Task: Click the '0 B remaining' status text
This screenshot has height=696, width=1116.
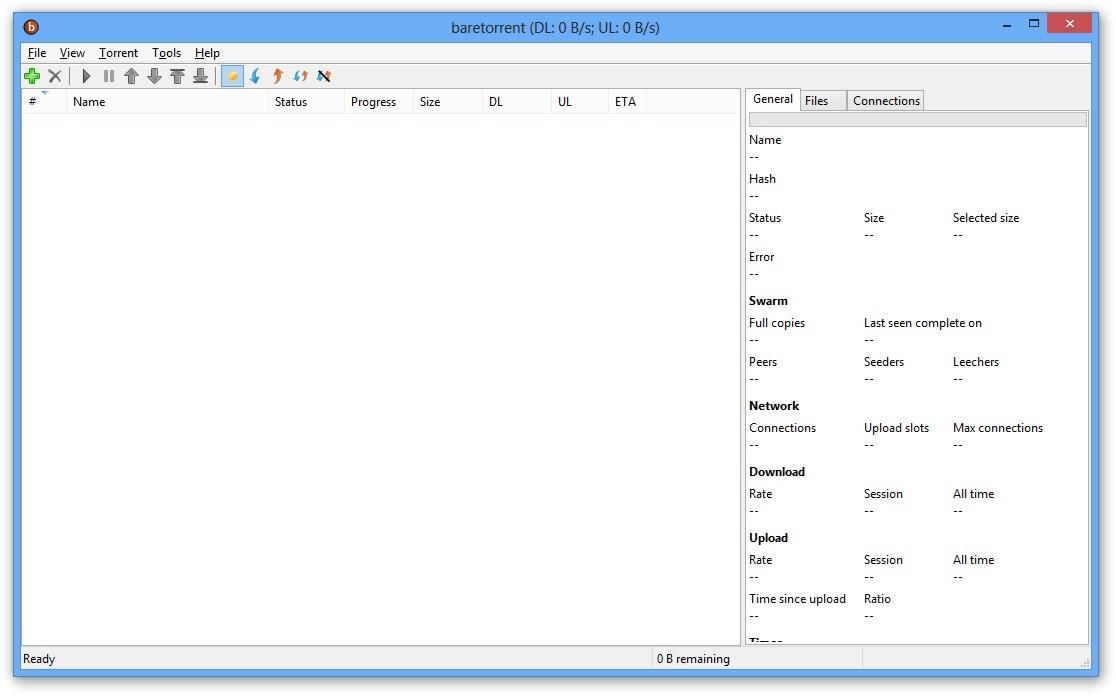Action: pos(693,659)
